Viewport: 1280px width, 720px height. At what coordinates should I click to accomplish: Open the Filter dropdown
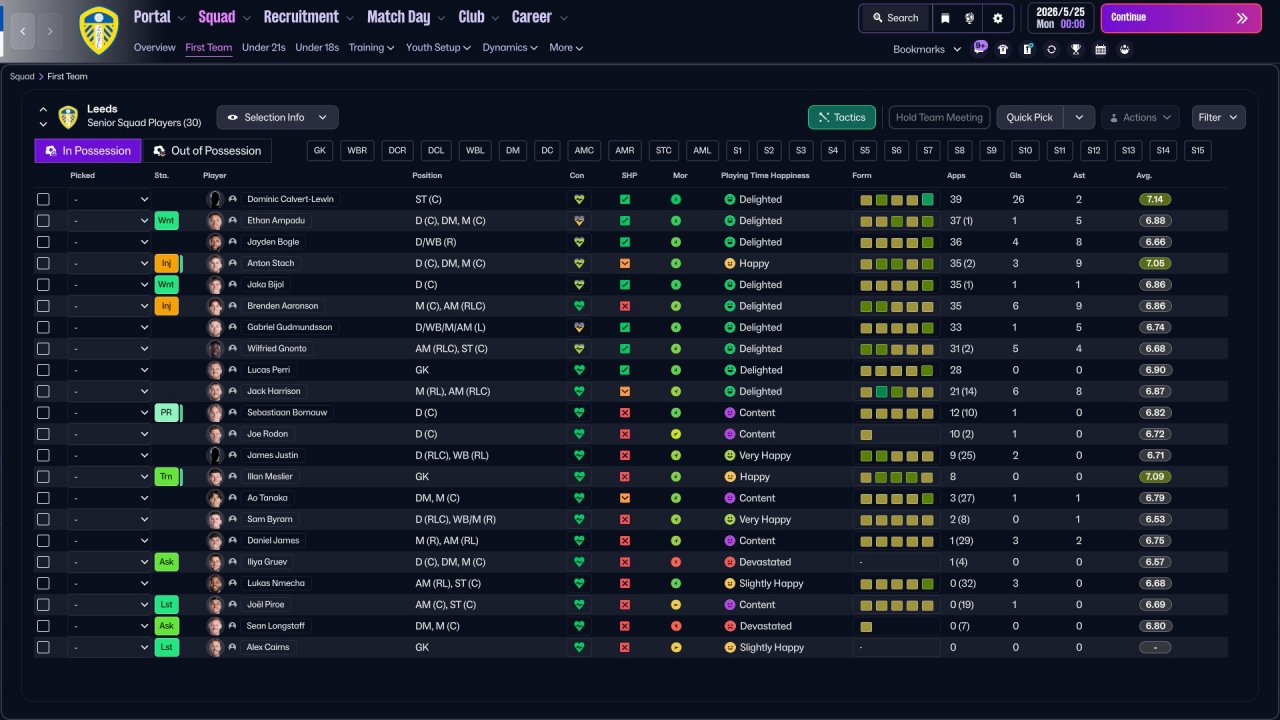click(x=1218, y=117)
